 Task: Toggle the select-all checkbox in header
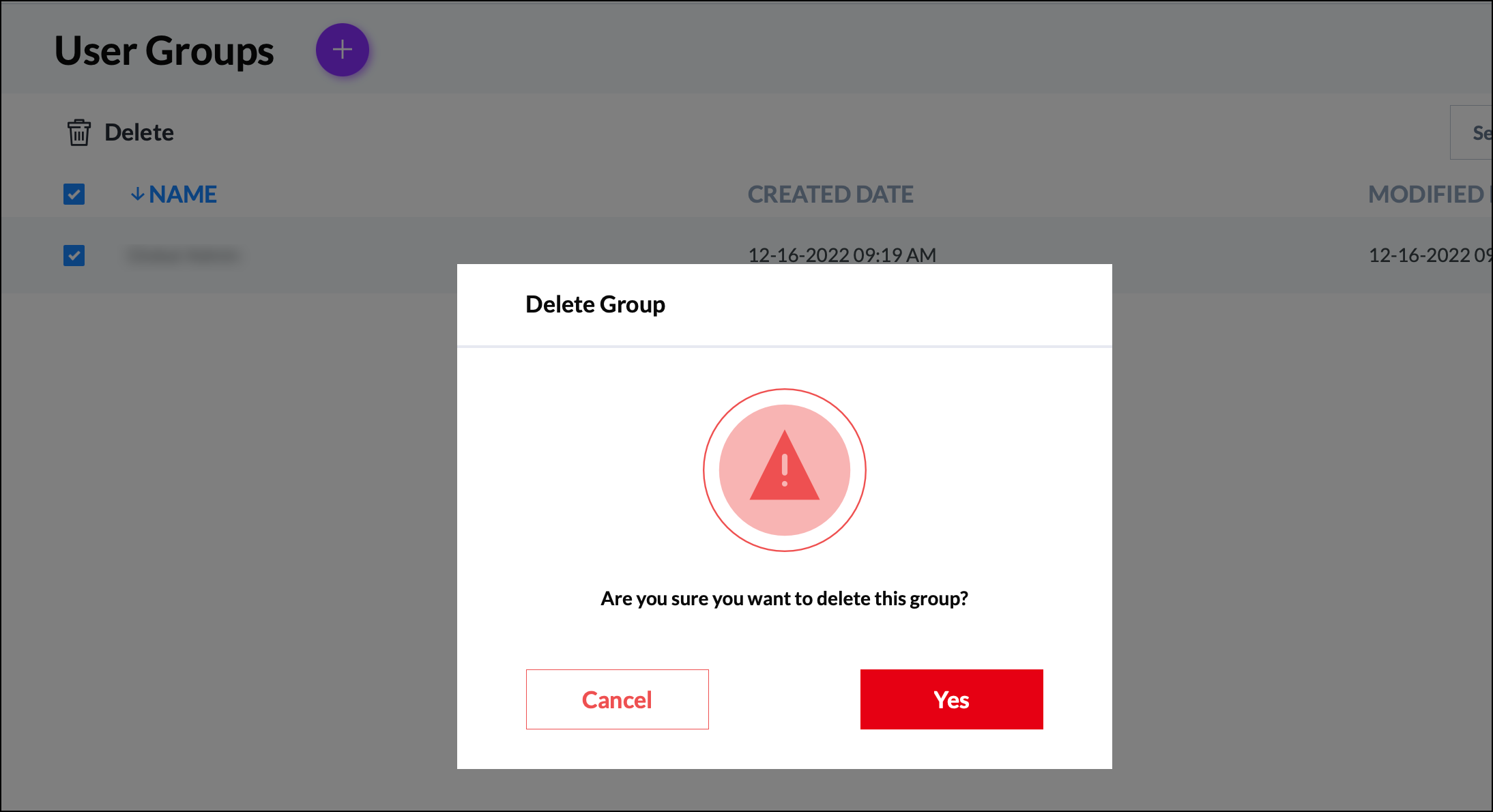(74, 194)
